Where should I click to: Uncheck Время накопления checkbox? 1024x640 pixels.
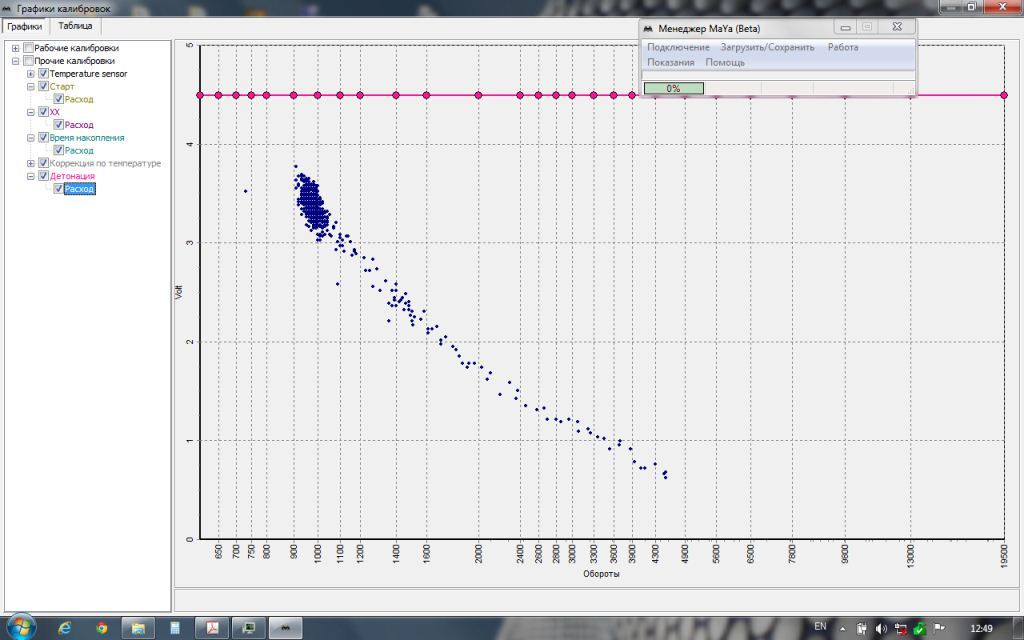point(44,138)
